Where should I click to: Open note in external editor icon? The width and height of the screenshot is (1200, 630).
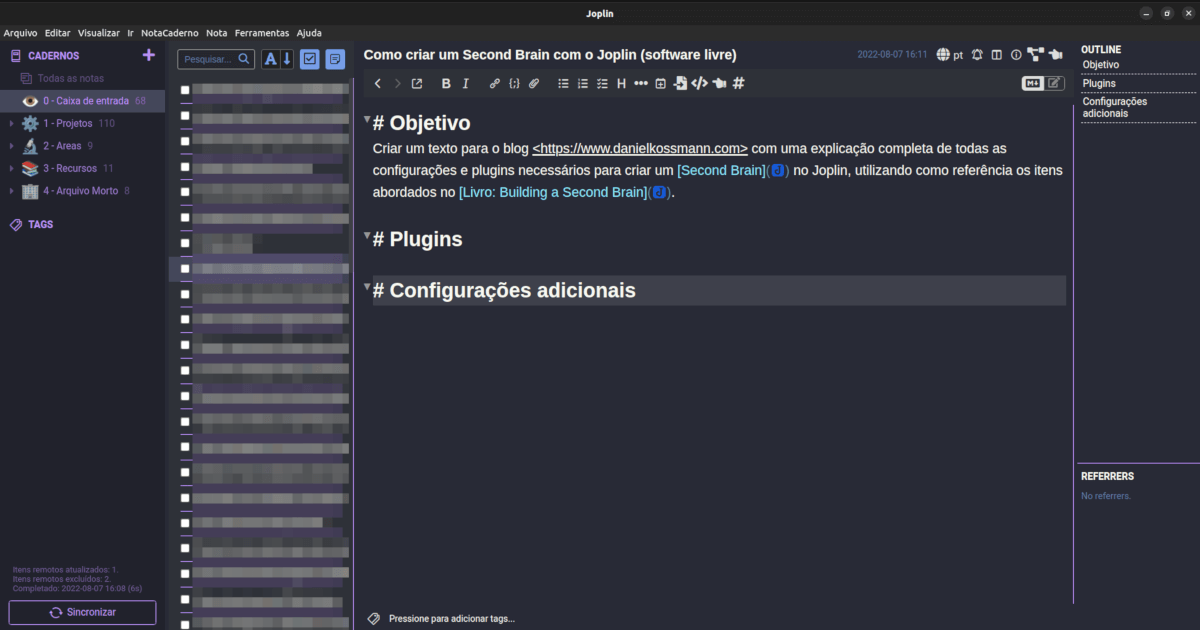[x=417, y=84]
